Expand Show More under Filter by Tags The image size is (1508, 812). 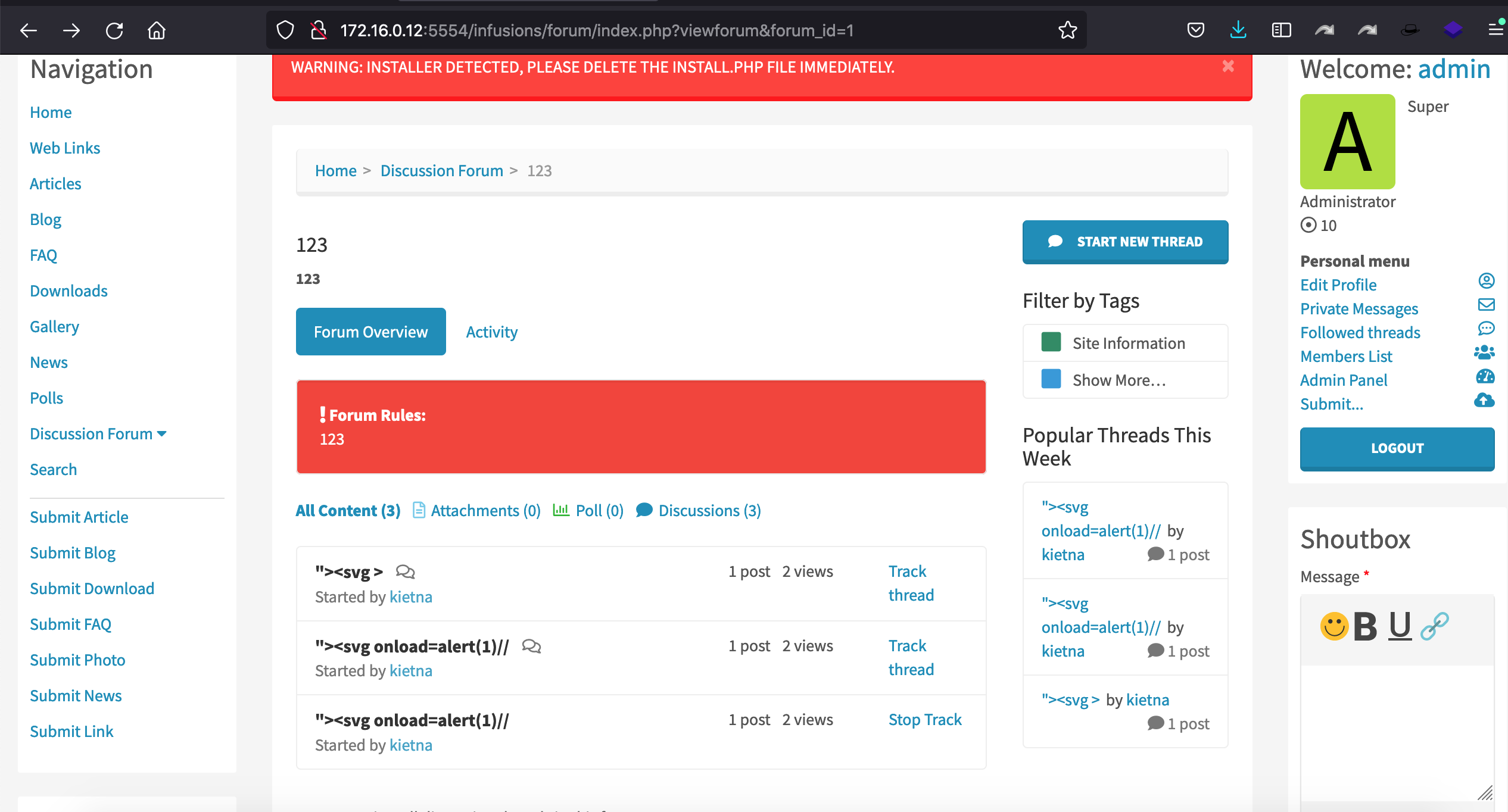click(1119, 379)
